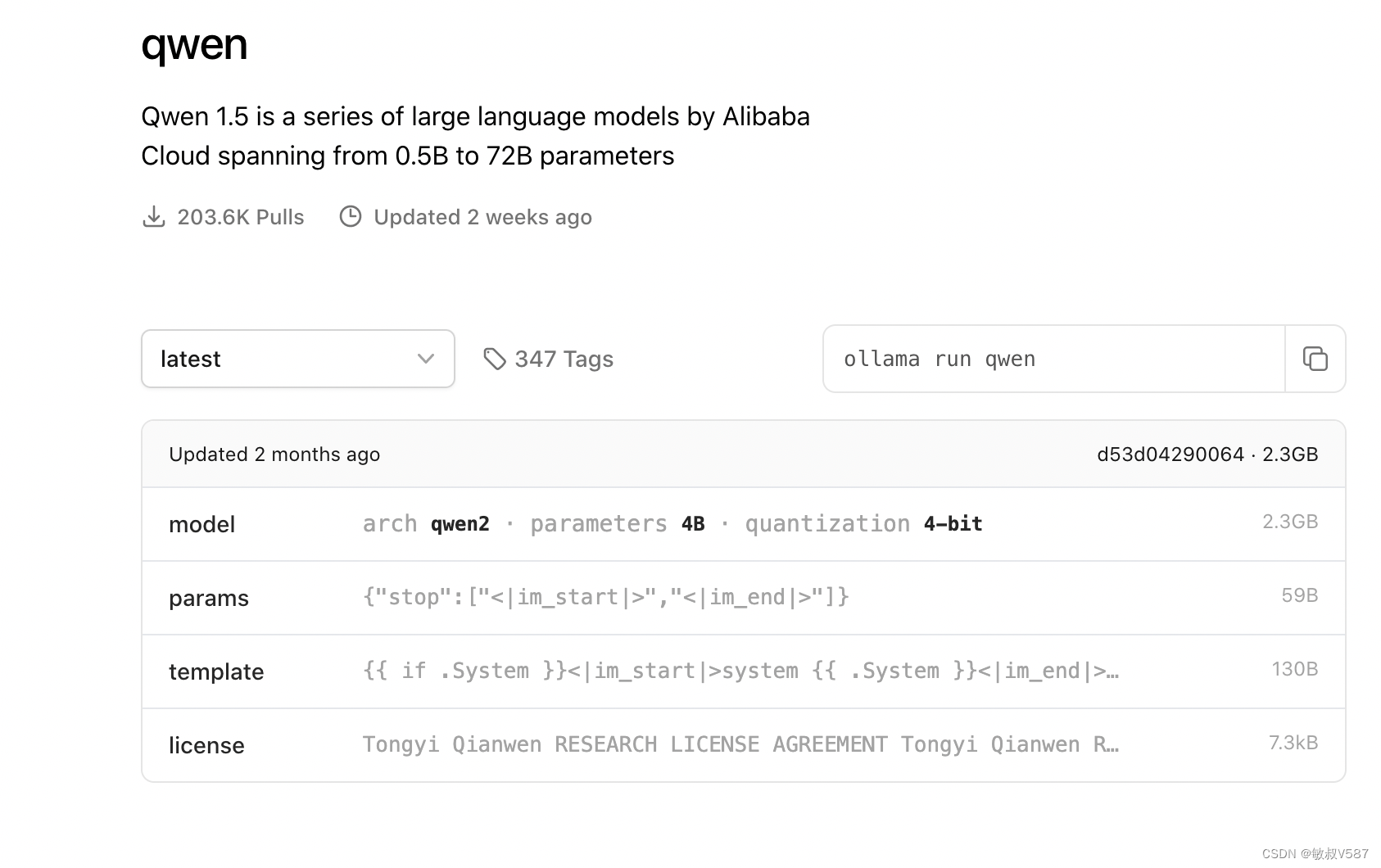
Task: Select the ollama run qwen command field
Action: pyautogui.click(x=1054, y=359)
